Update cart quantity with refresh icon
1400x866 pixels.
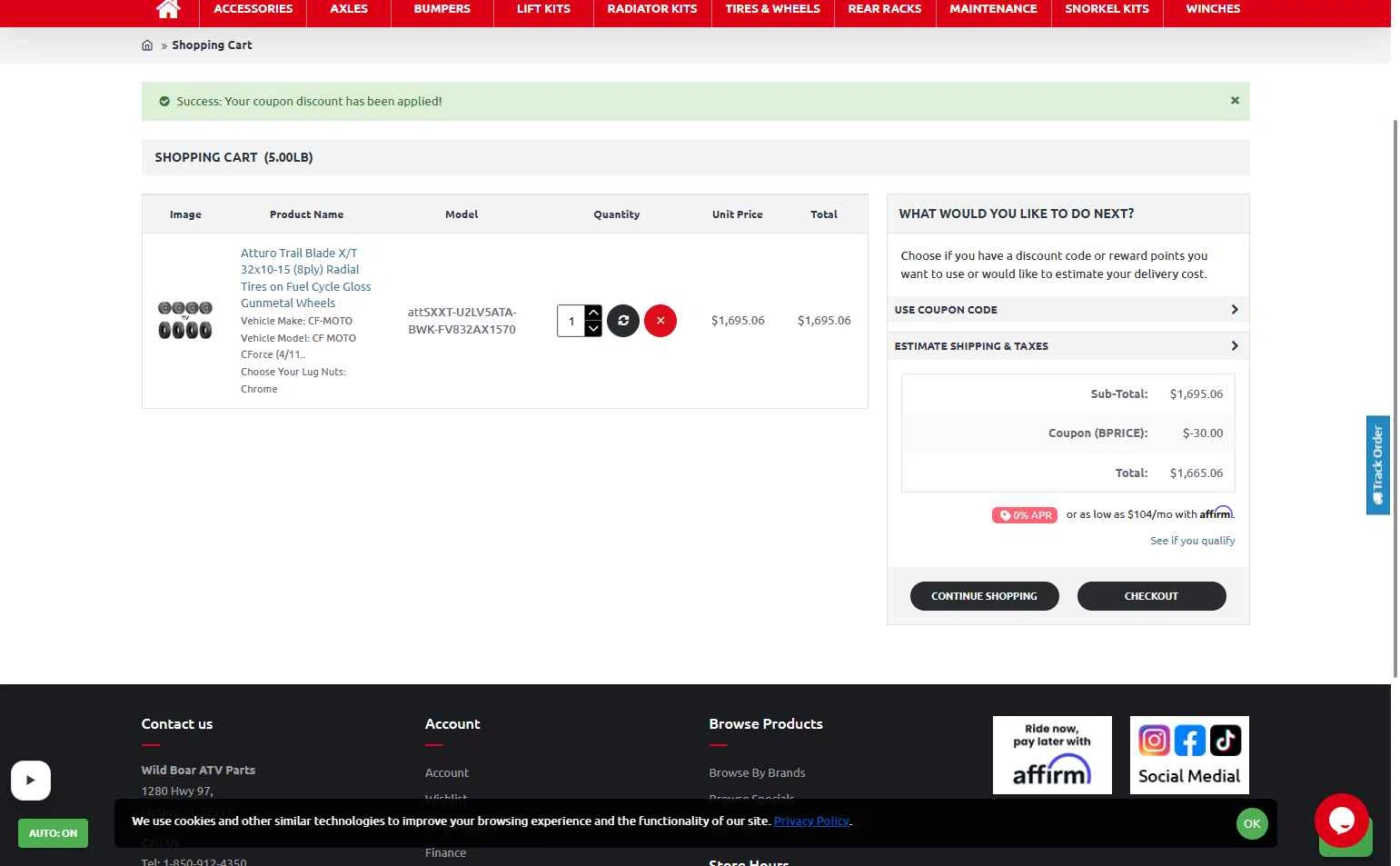click(x=623, y=321)
